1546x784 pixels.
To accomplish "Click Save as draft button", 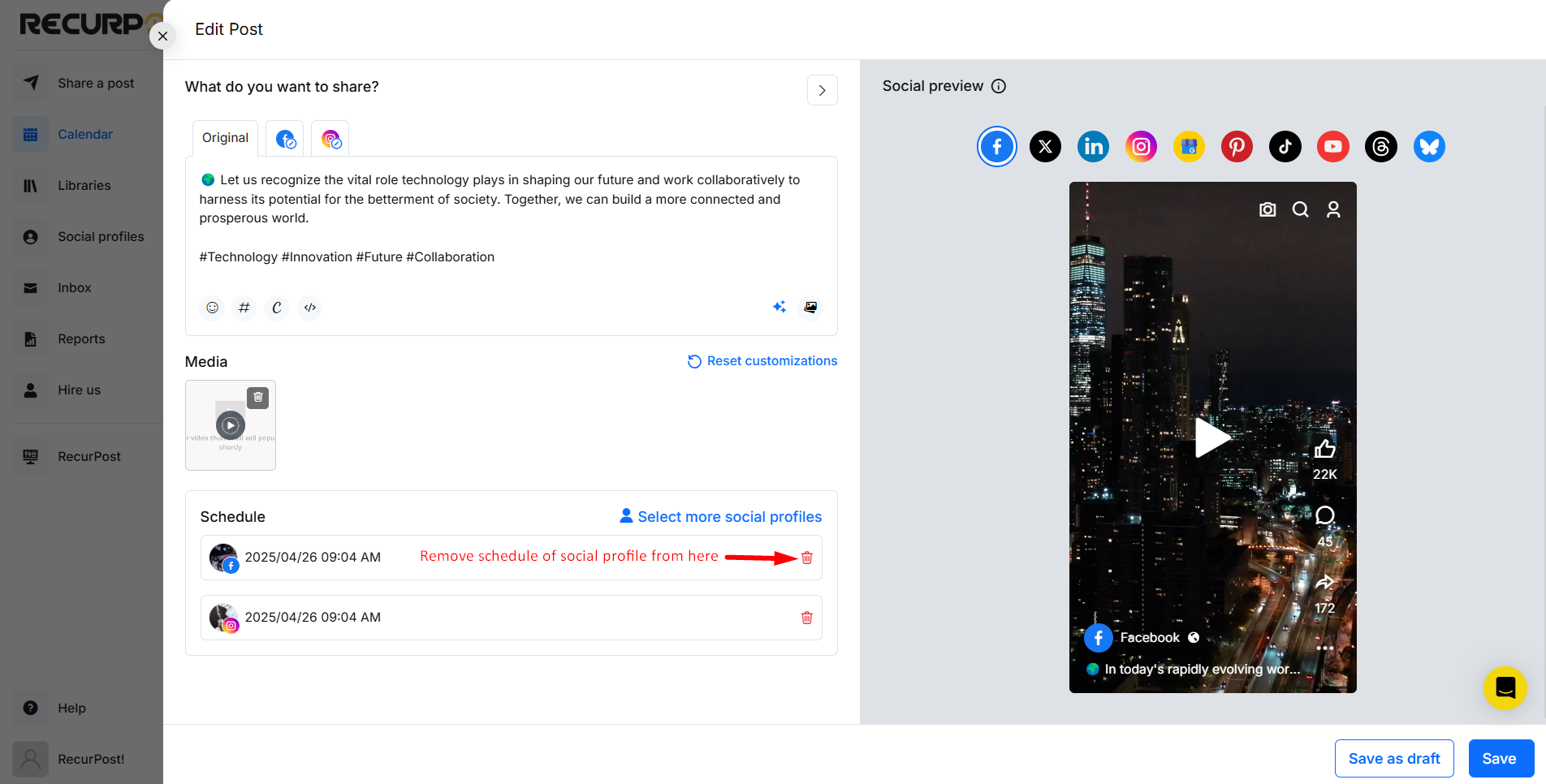I will tap(1394, 759).
